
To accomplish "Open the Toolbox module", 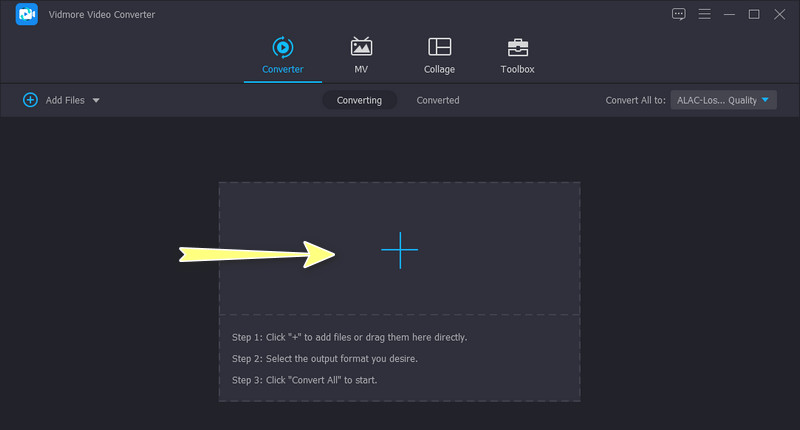I will tap(517, 55).
